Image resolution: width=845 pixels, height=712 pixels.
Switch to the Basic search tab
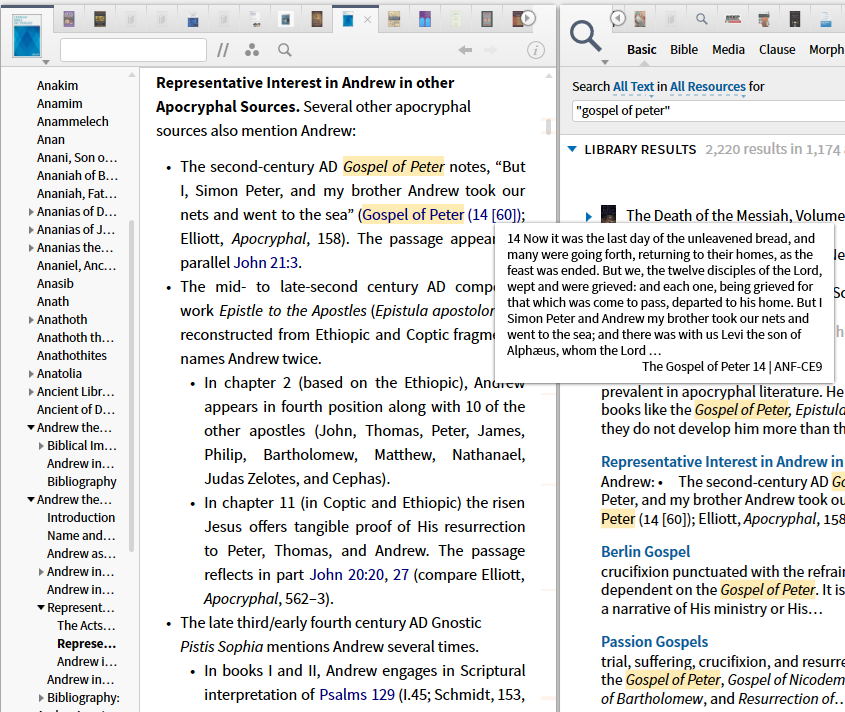pyautogui.click(x=641, y=50)
